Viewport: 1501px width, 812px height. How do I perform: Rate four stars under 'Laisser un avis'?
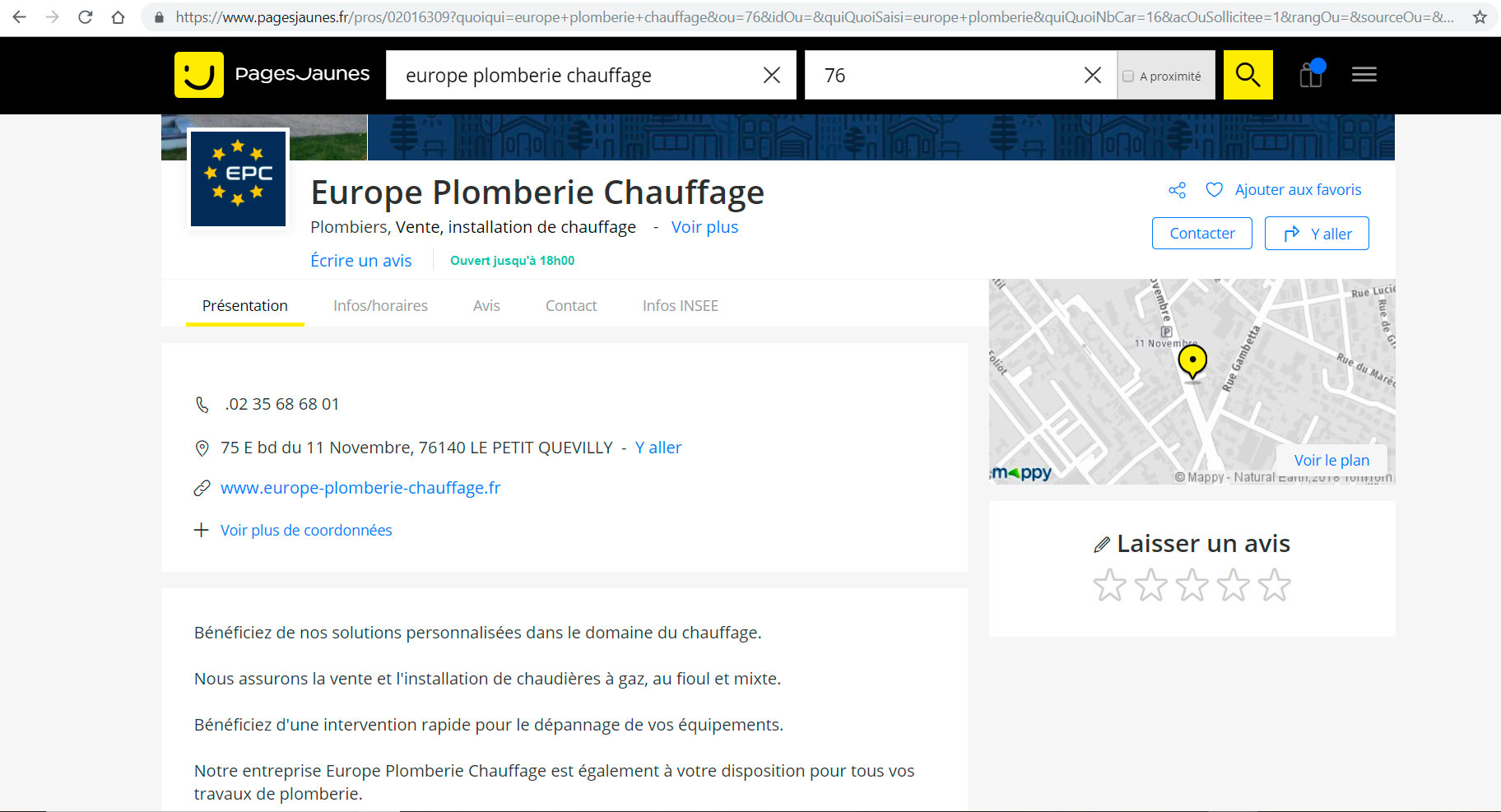coord(1233,585)
